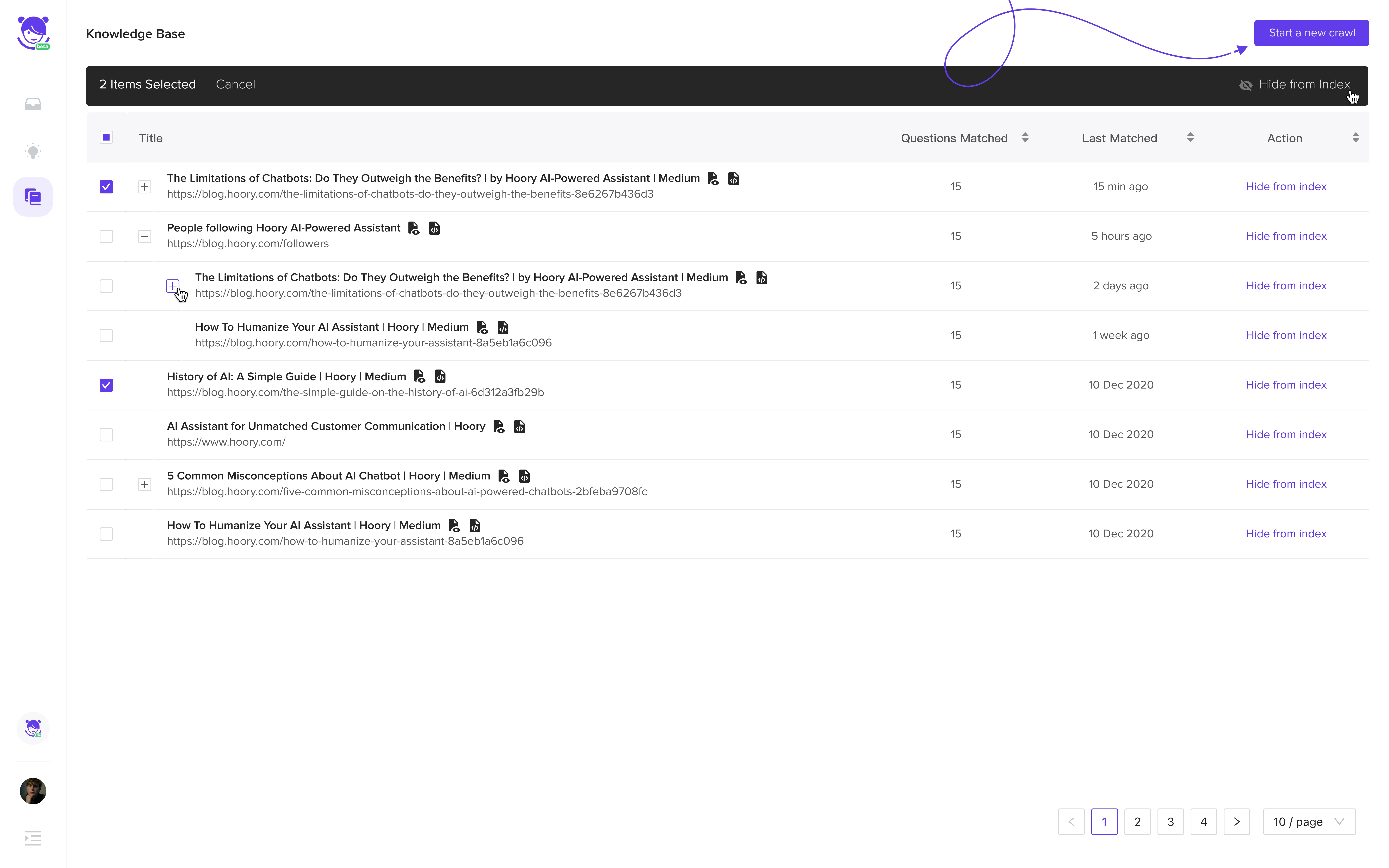
Task: Click the code file icon on the nested Limitations of Chatbots row
Action: 762,278
